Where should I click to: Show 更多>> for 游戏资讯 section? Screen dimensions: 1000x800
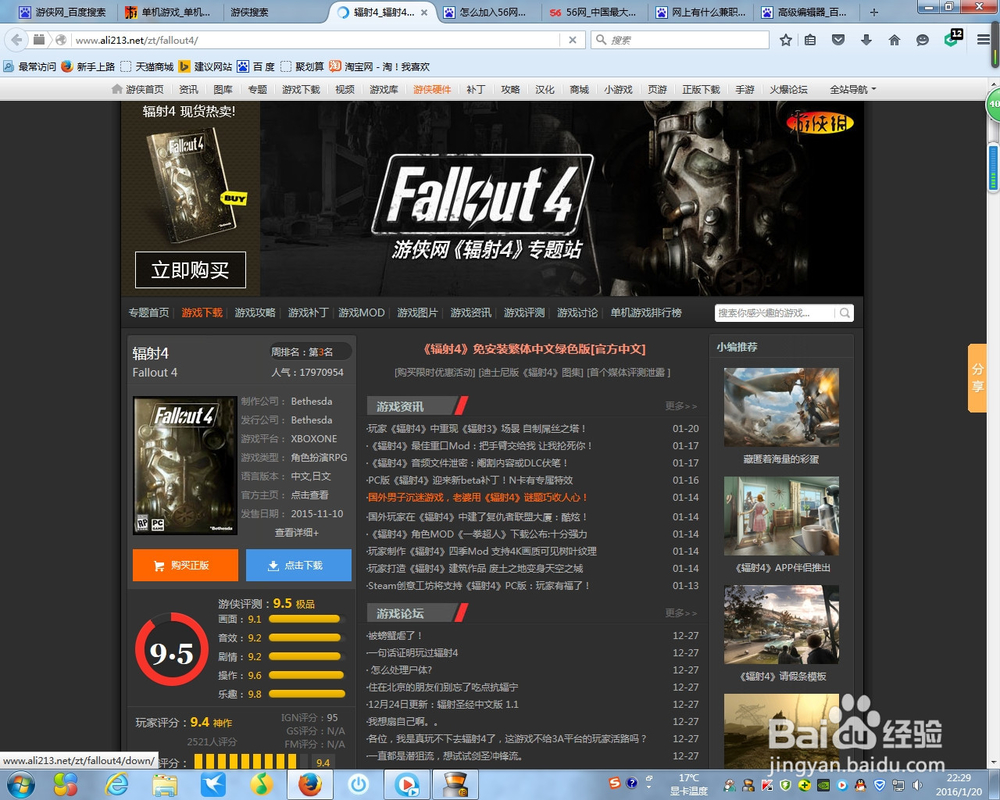[681, 406]
